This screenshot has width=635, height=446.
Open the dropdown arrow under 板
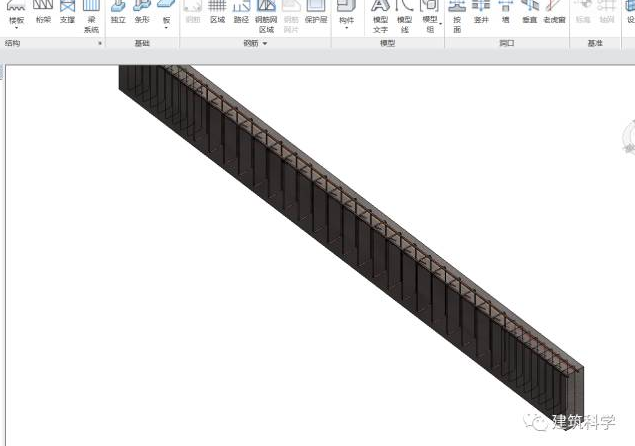166,28
